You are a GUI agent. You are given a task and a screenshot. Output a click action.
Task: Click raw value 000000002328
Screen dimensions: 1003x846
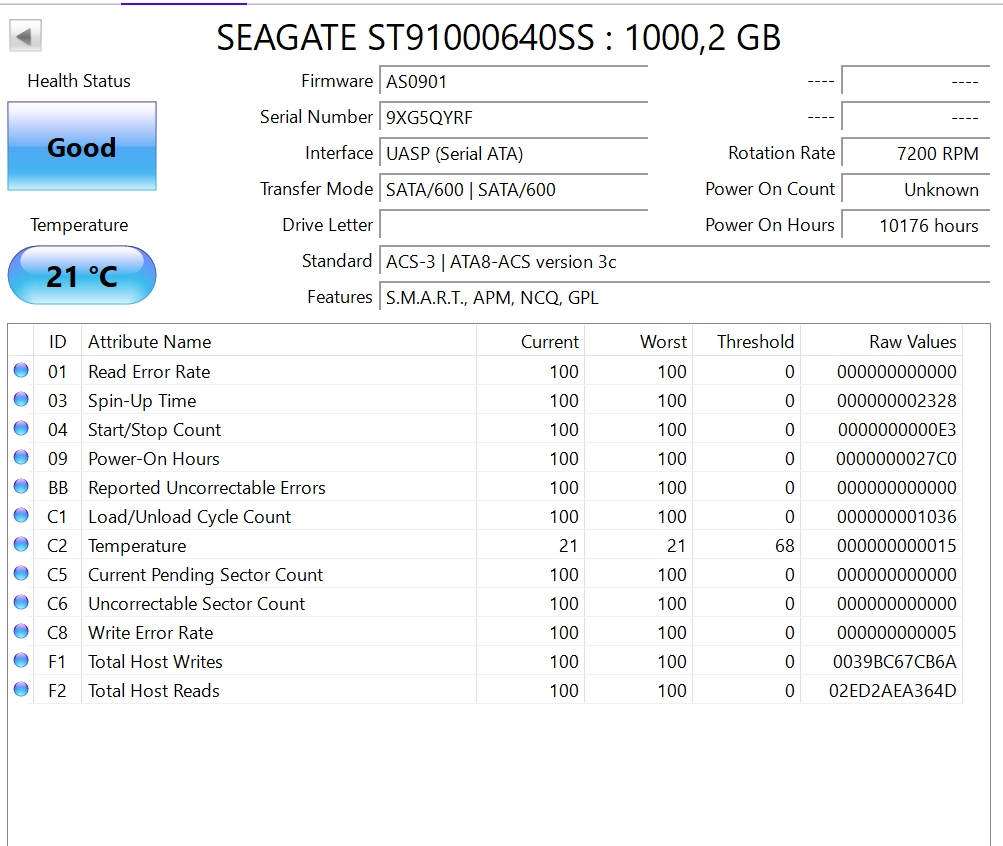[x=896, y=401]
